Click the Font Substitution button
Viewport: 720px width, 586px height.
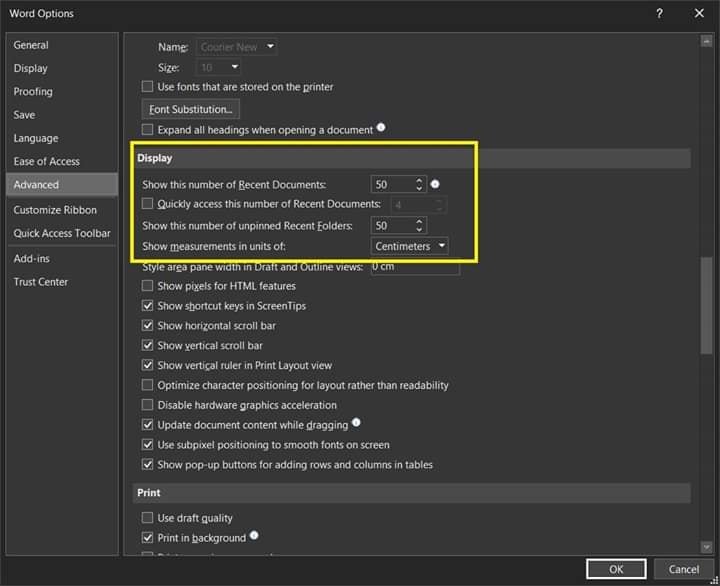191,109
